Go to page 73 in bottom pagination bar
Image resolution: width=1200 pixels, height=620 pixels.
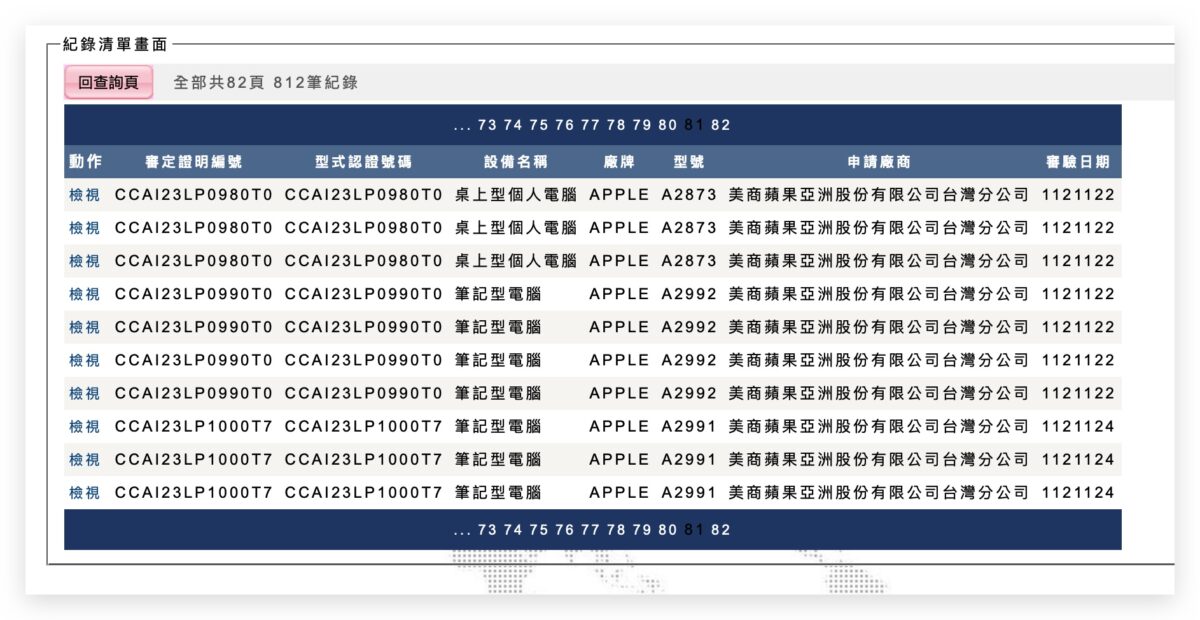(487, 530)
